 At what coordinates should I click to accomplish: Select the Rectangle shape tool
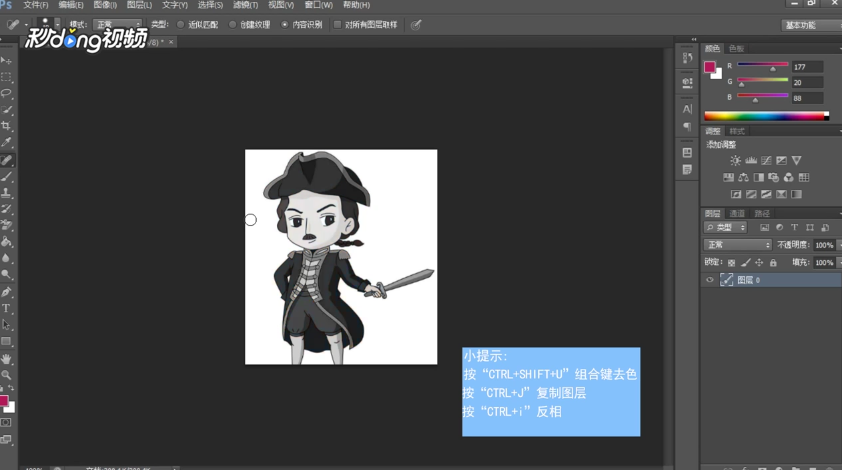[6, 342]
